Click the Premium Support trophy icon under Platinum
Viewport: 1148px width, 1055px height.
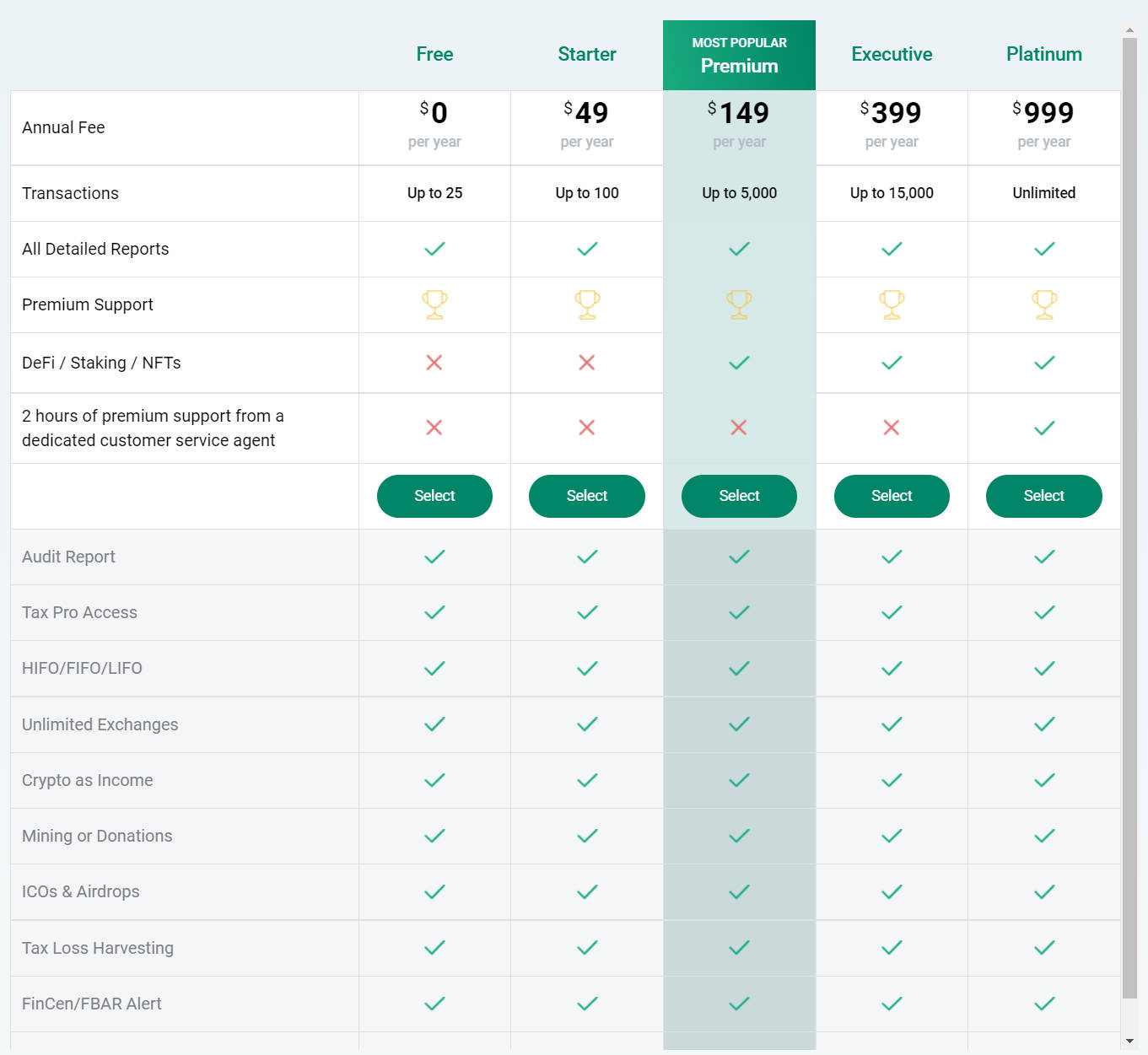[x=1044, y=304]
